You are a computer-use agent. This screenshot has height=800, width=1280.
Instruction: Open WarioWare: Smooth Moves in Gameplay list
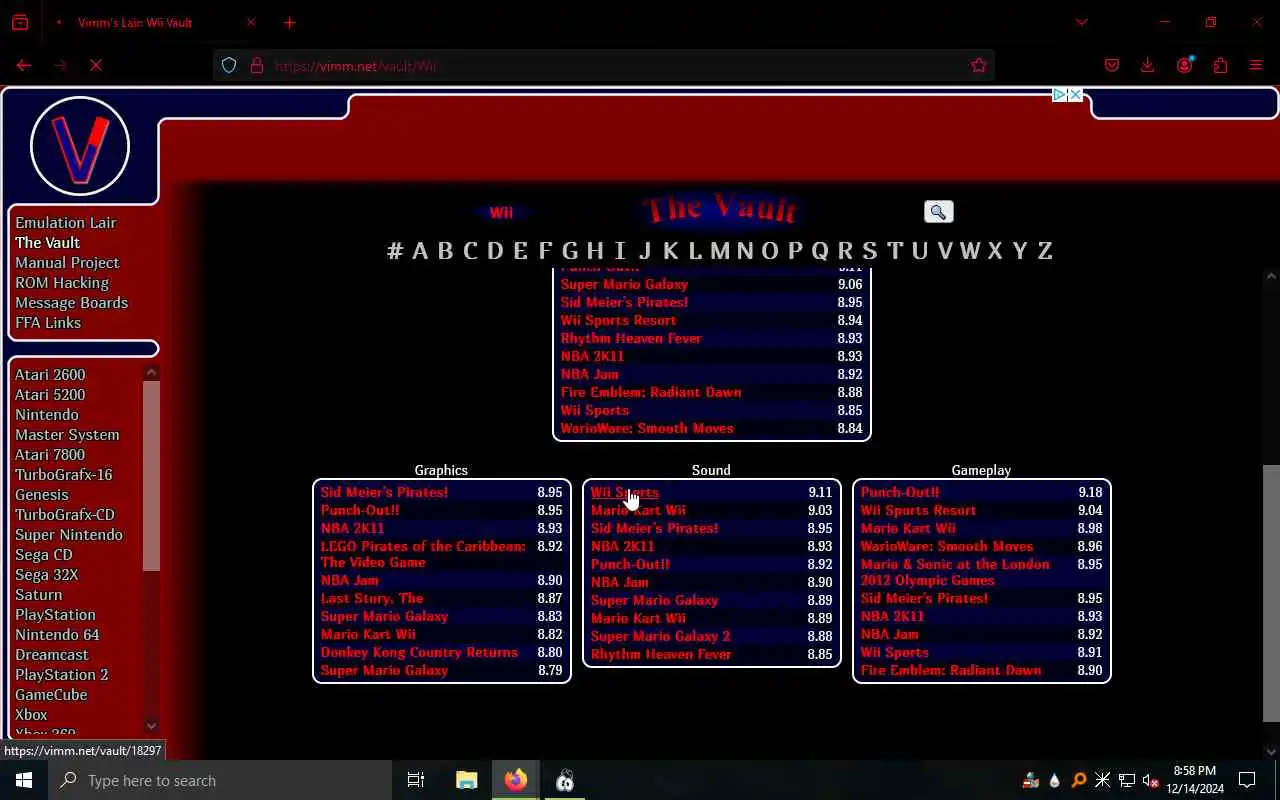tap(947, 546)
